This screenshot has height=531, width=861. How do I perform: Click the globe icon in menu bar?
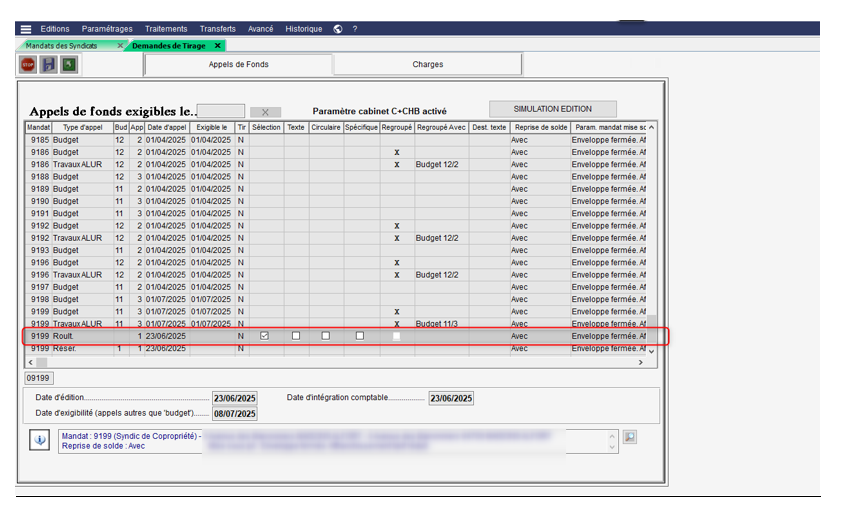click(338, 29)
